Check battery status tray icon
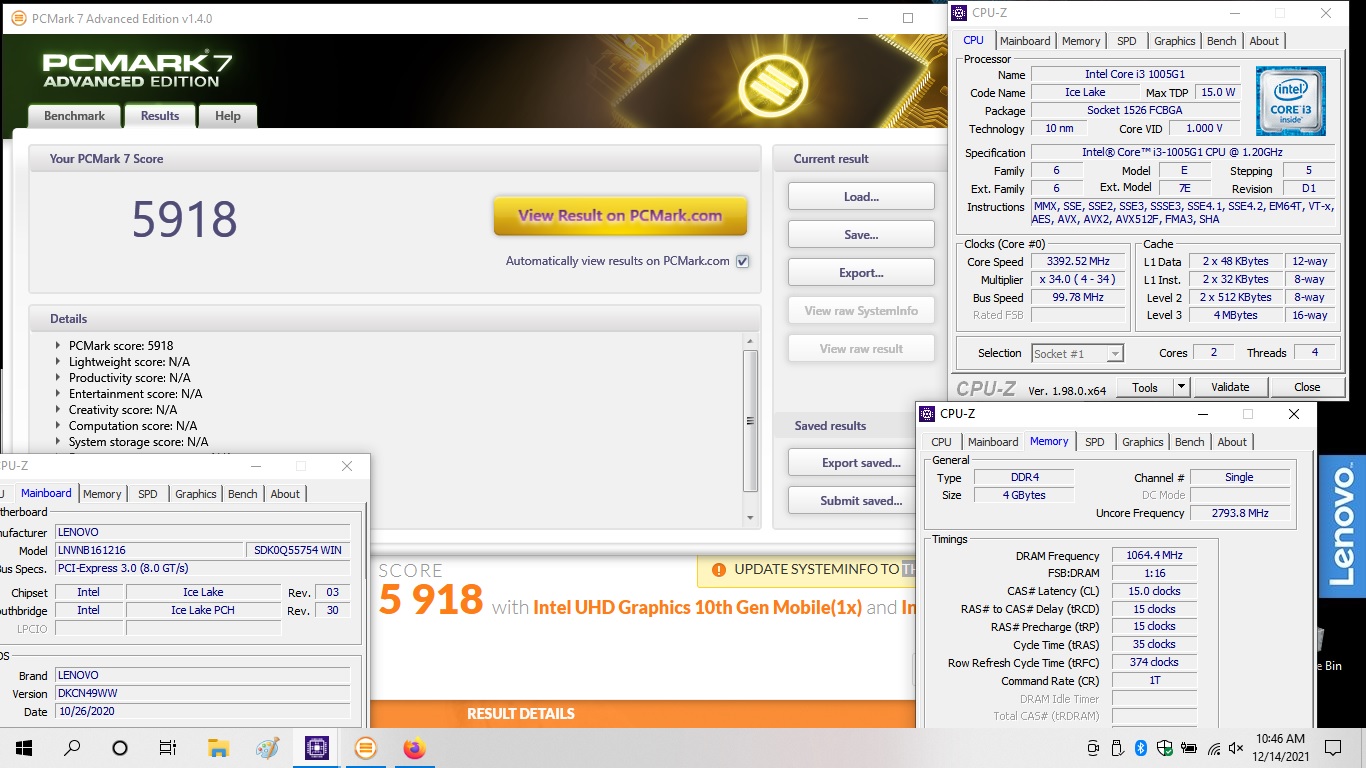Viewport: 1366px width, 768px height. (x=1189, y=747)
